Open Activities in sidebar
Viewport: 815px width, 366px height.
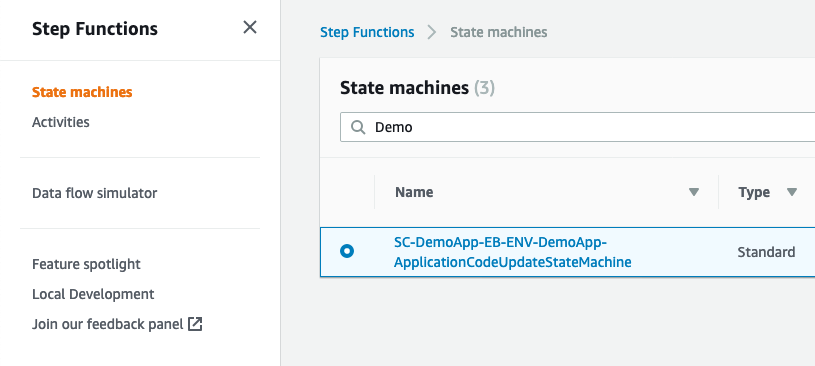click(x=61, y=122)
